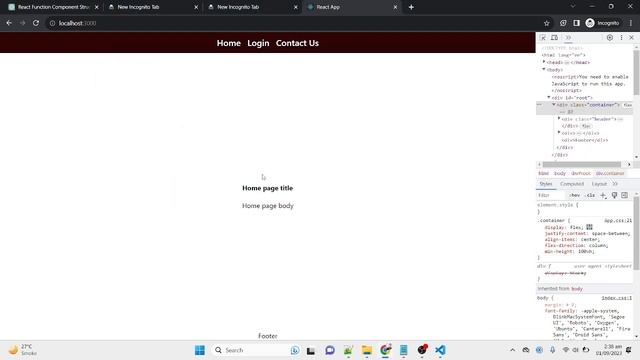Collapse the body element node

click(544, 69)
